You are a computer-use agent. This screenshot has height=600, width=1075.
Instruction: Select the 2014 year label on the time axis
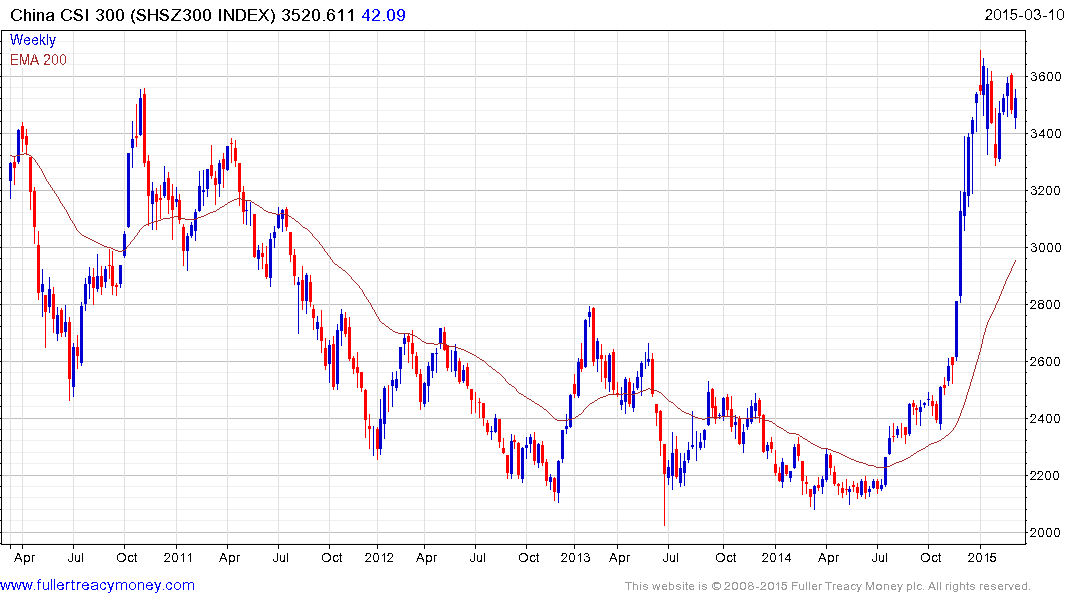tap(776, 557)
